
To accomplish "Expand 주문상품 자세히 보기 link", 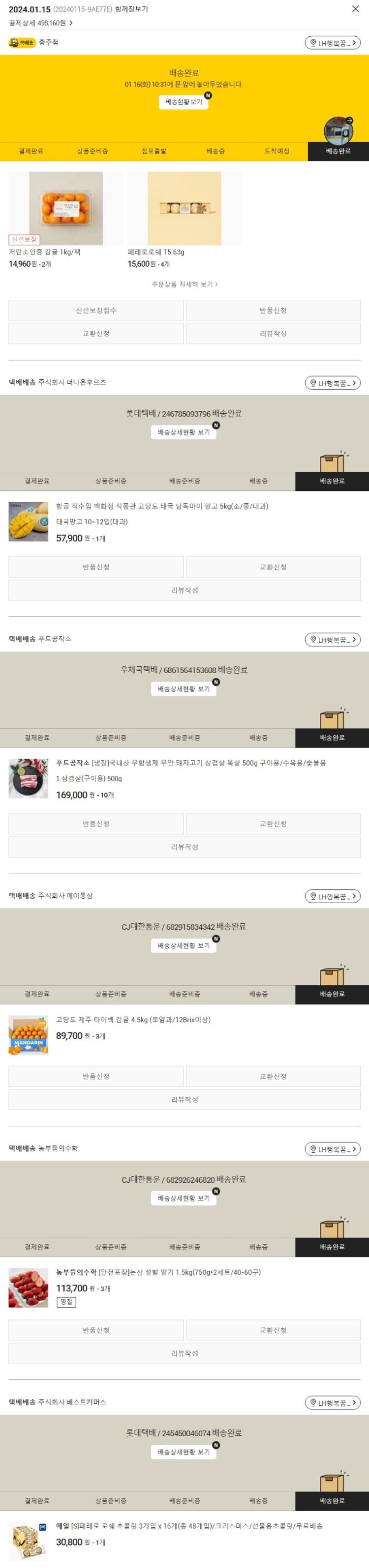I will click(184, 284).
